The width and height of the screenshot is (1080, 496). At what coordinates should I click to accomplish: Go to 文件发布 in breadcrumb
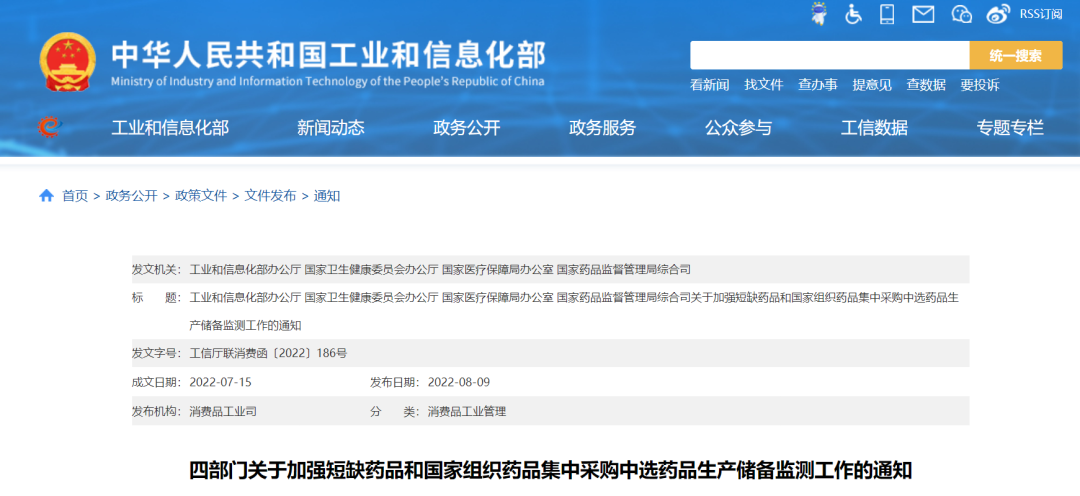(x=270, y=196)
